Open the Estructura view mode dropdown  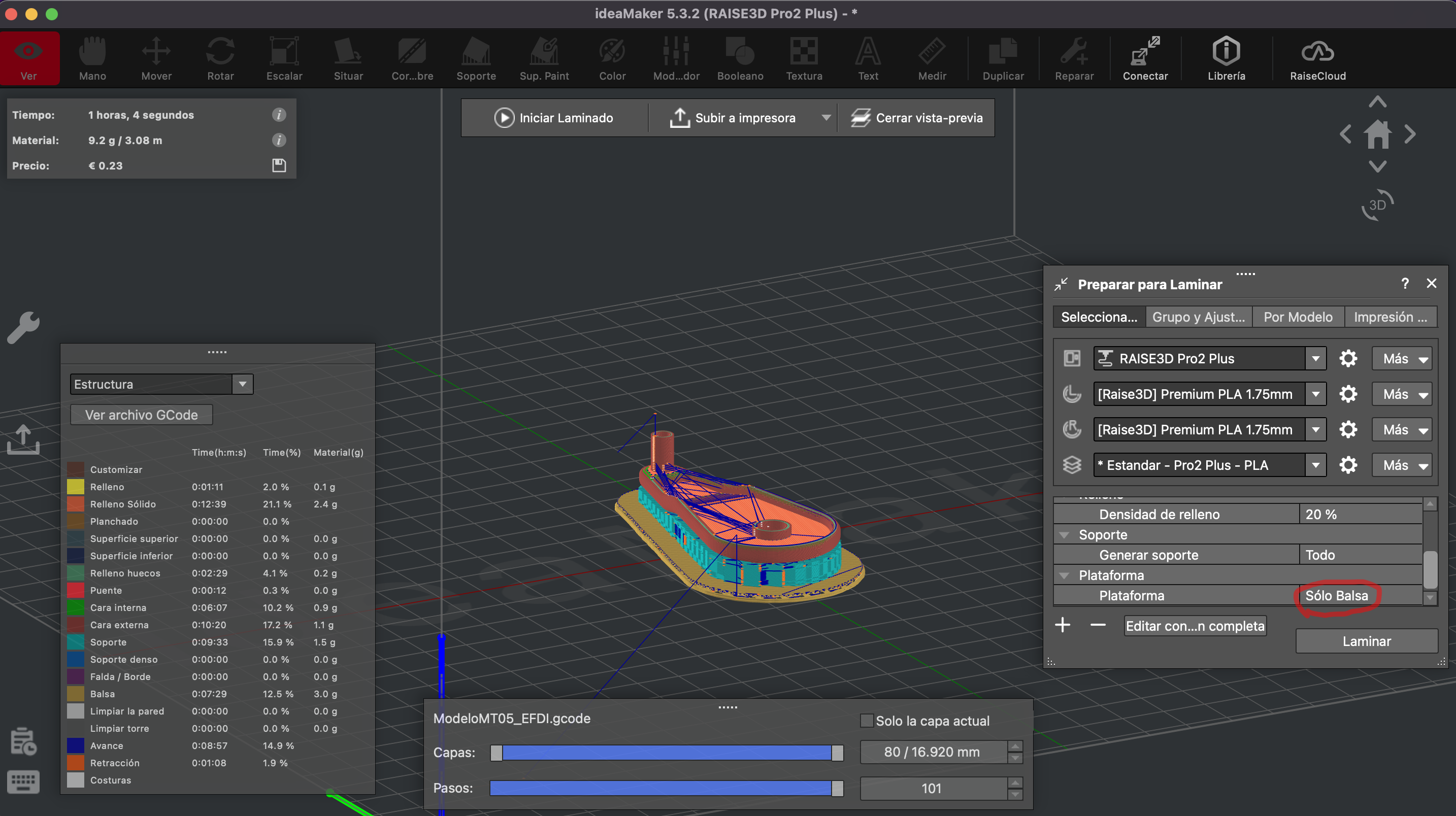point(243,384)
